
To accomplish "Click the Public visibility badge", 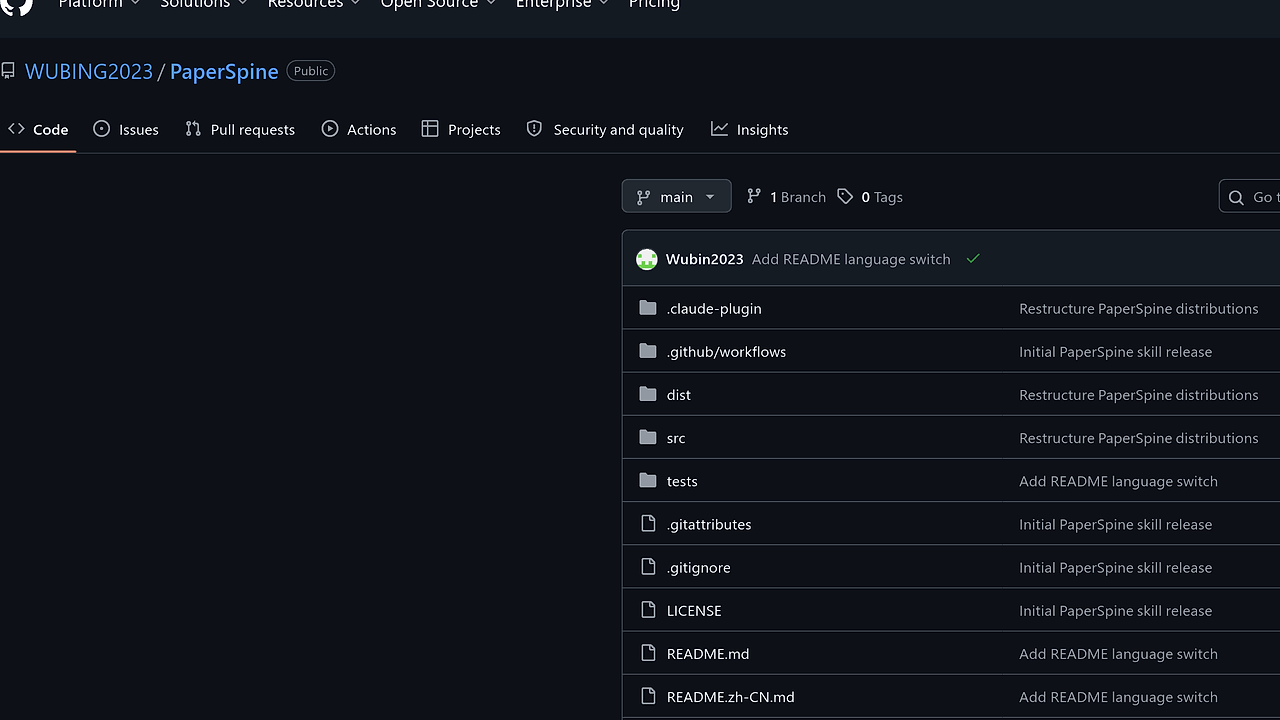I will click(x=311, y=71).
